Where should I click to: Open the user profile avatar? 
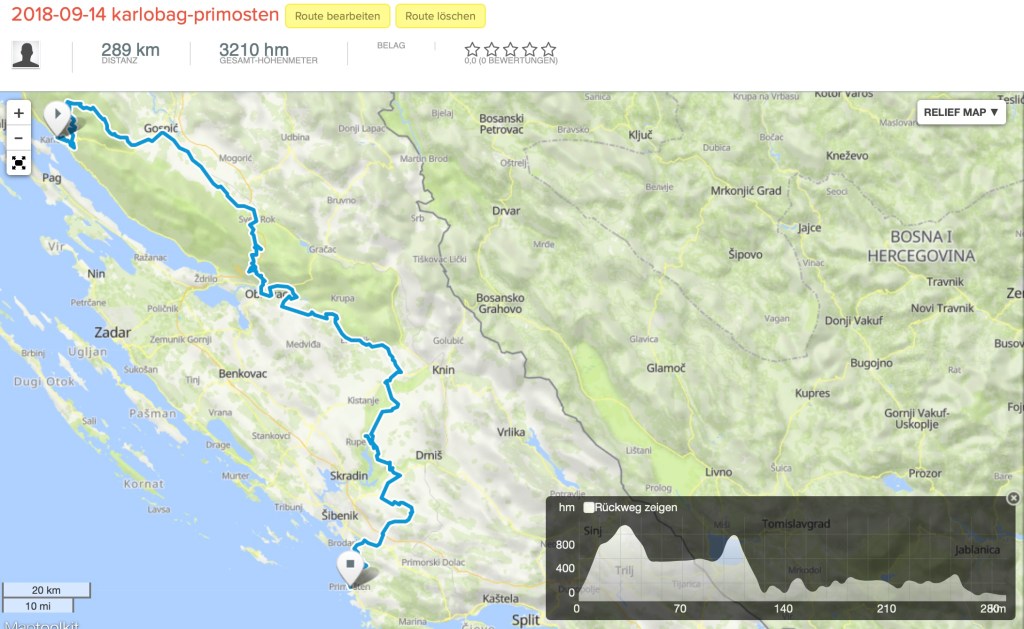[x=26, y=54]
